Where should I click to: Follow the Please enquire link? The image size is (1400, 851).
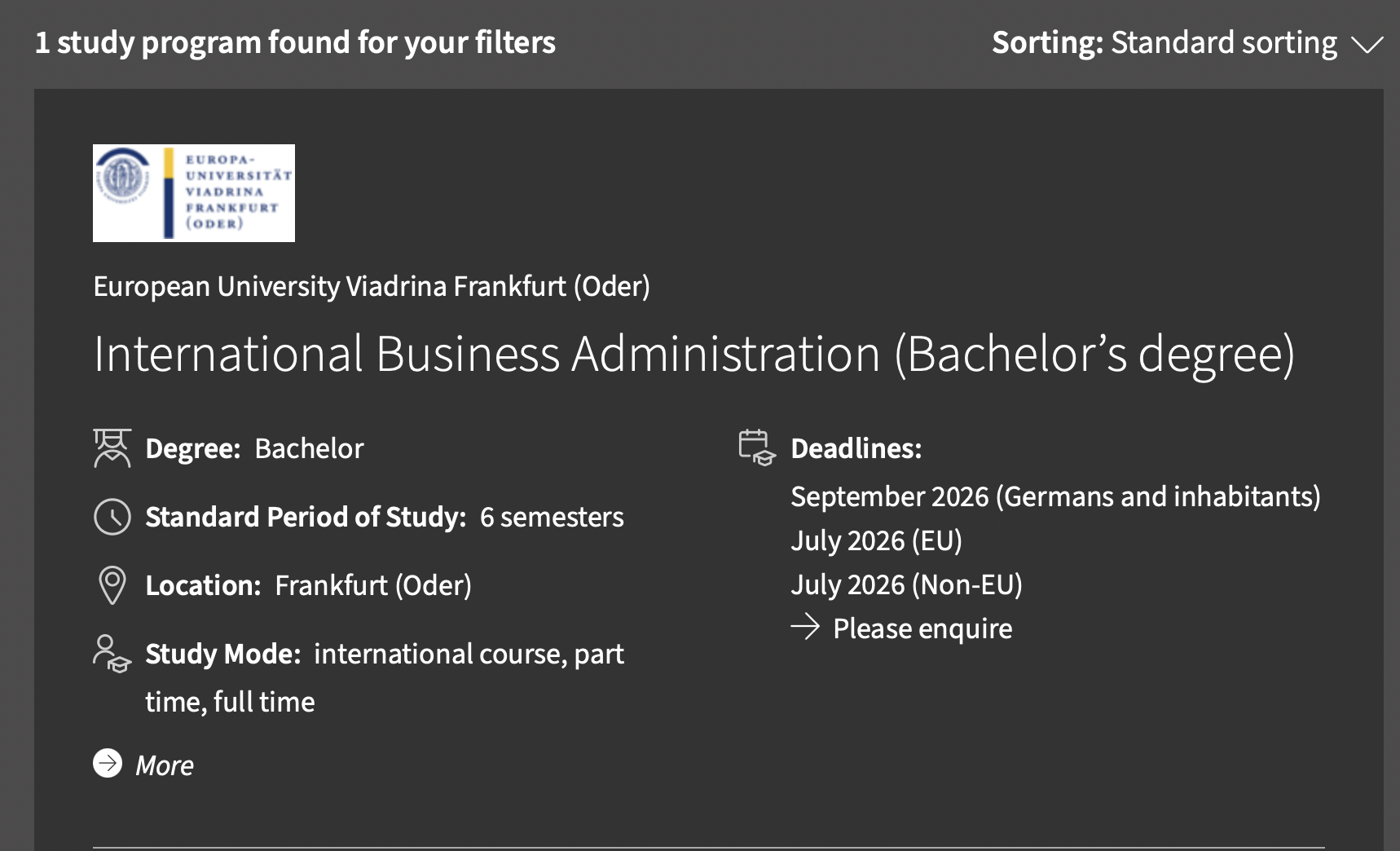(922, 628)
